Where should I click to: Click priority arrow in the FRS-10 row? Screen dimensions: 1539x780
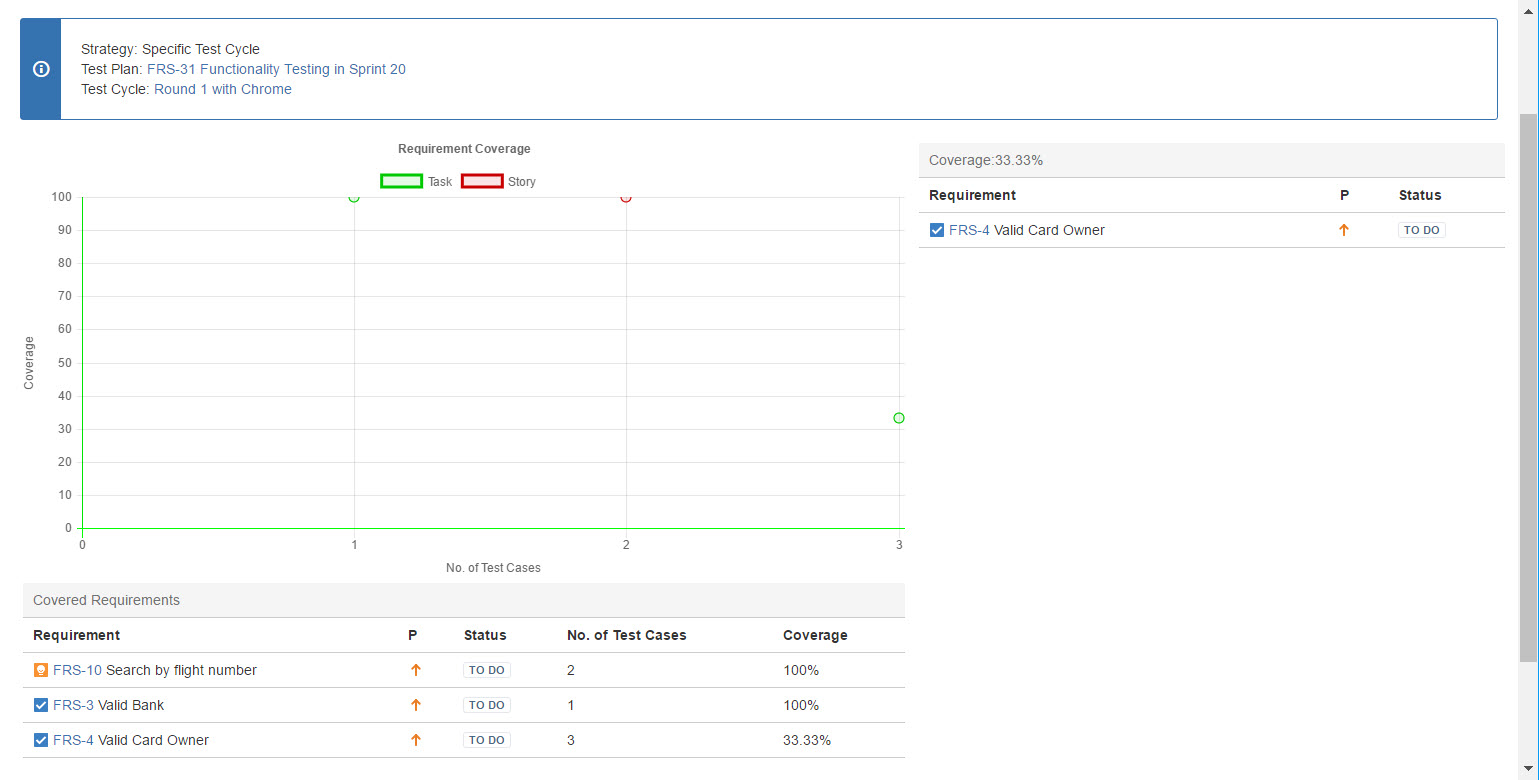[x=416, y=670]
